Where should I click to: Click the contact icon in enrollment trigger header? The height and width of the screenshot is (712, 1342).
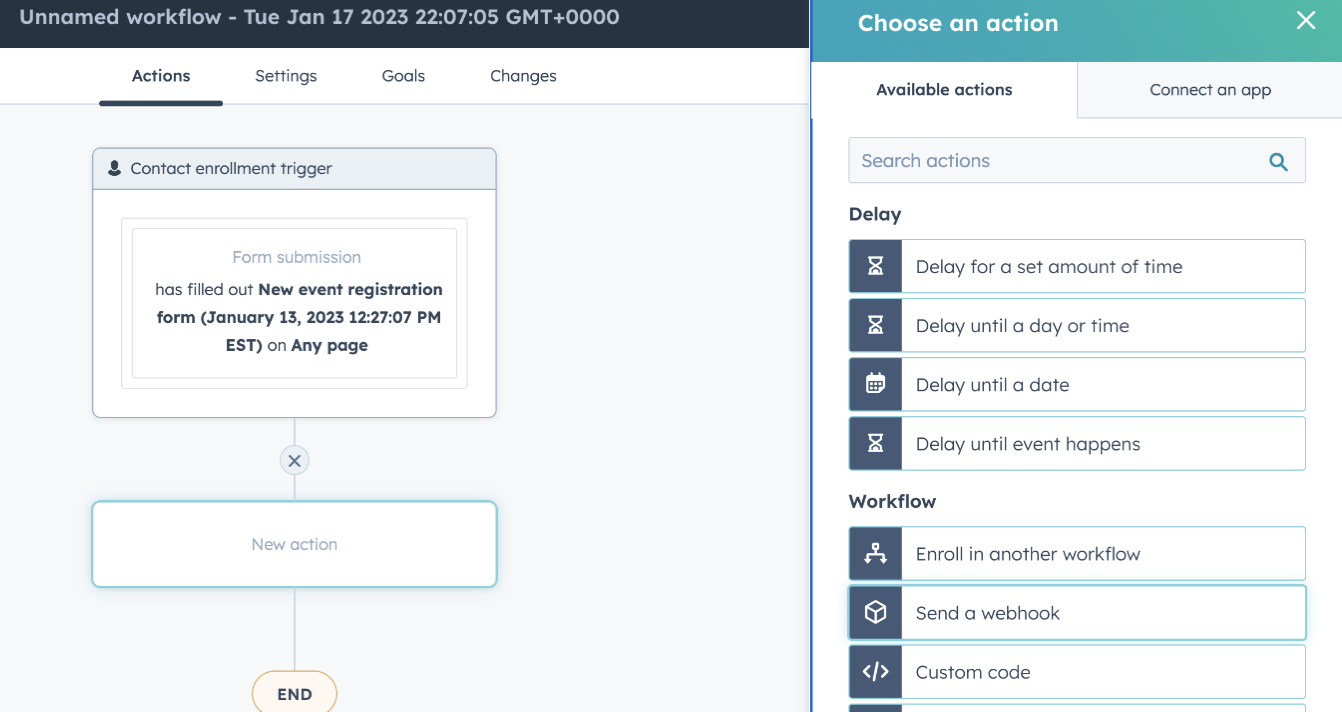click(x=115, y=168)
